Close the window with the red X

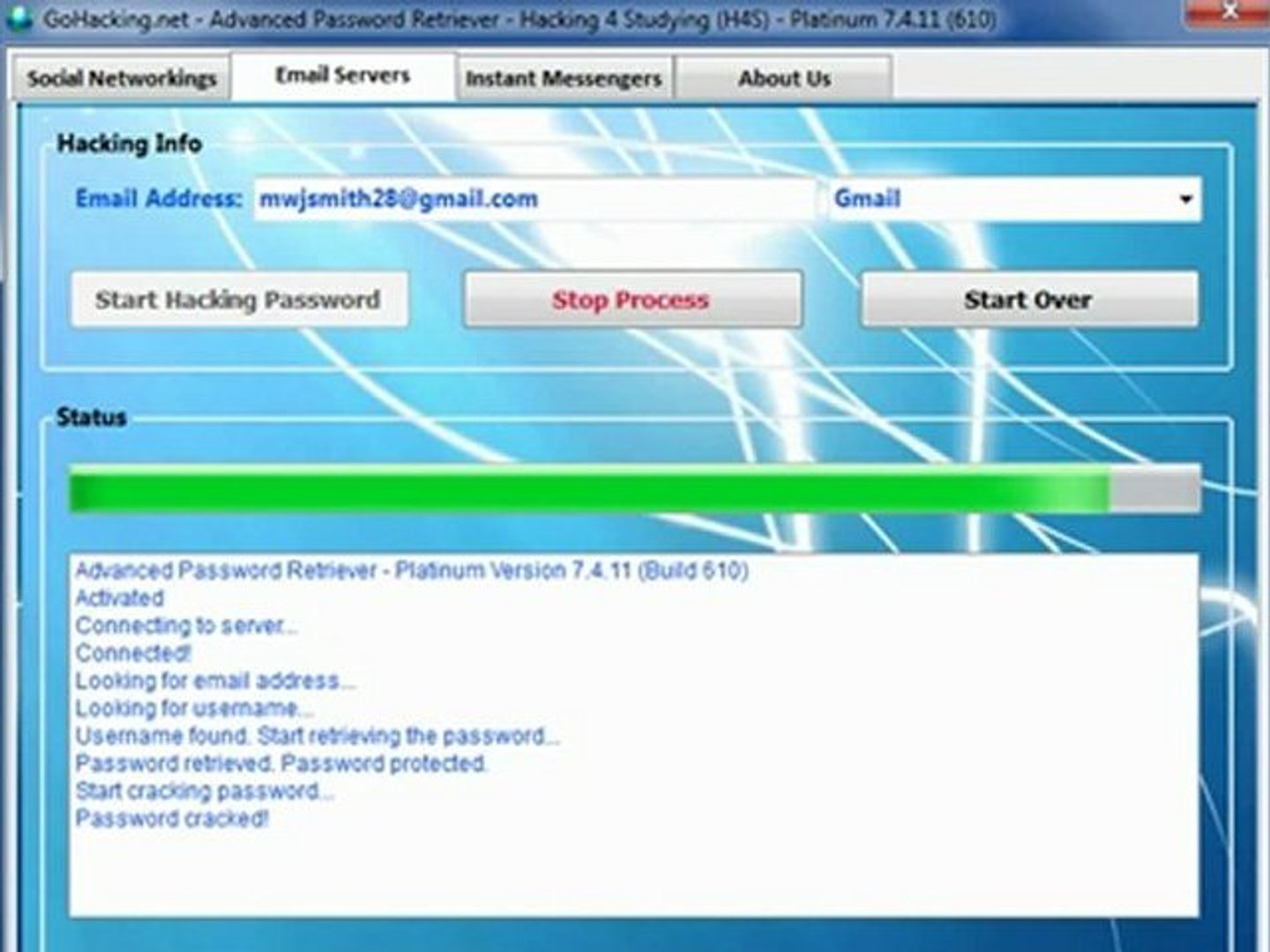[x=1228, y=11]
